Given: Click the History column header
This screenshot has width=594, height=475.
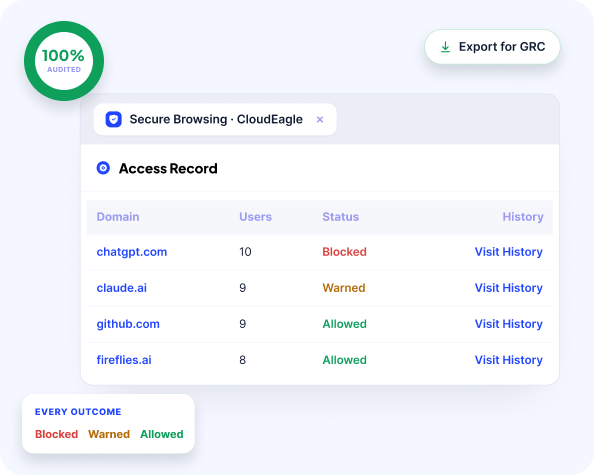Looking at the screenshot, I should click(x=523, y=217).
